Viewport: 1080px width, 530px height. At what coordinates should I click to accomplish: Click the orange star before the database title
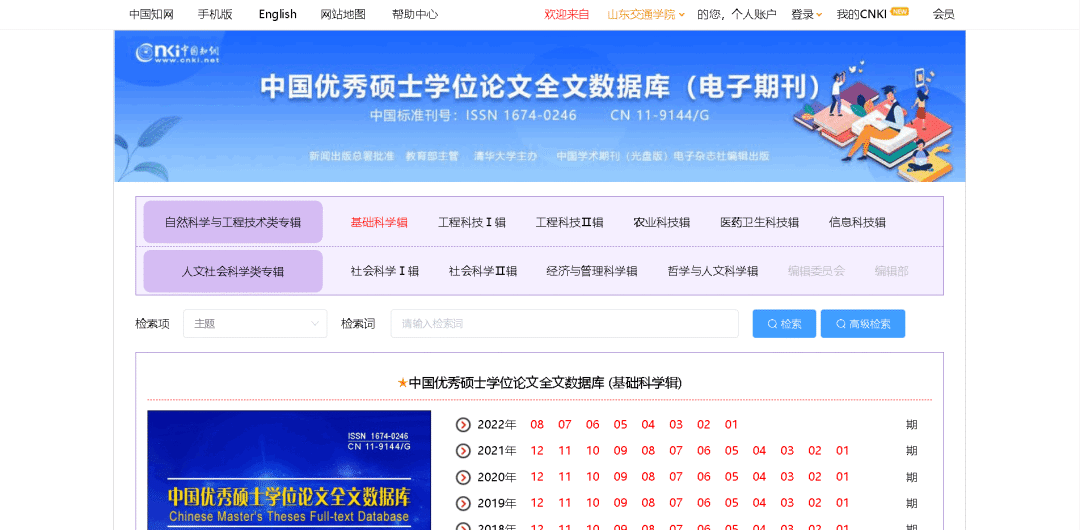pyautogui.click(x=403, y=383)
